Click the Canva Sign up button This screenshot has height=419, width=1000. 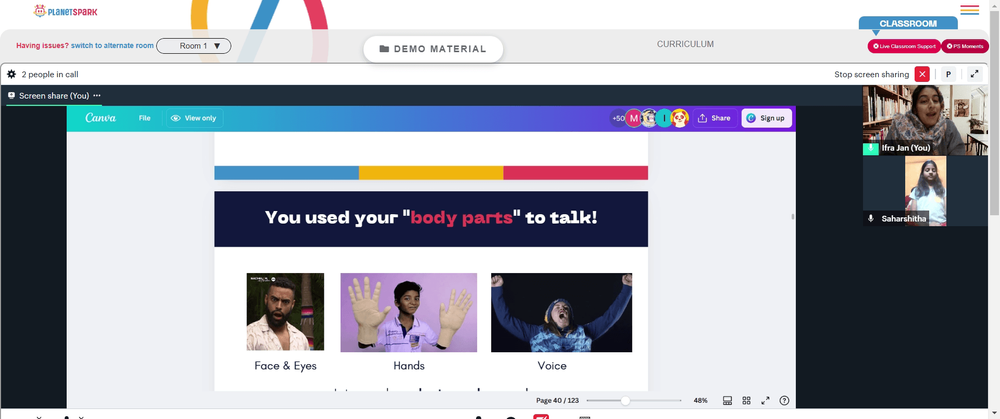(x=767, y=118)
